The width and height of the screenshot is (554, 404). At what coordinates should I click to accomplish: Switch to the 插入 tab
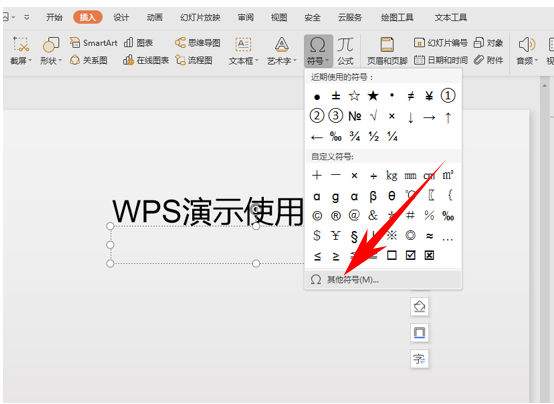(88, 17)
